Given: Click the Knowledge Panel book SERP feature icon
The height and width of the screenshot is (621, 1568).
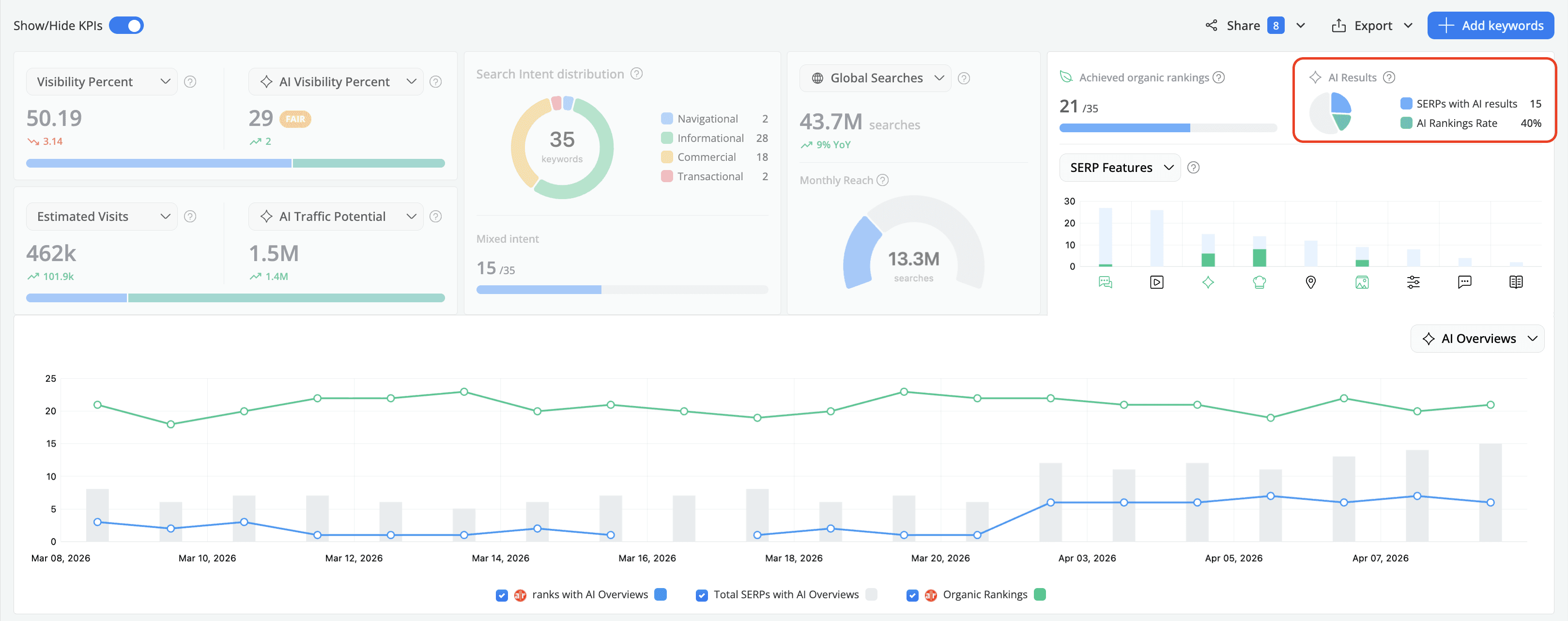Looking at the screenshot, I should 1516,282.
